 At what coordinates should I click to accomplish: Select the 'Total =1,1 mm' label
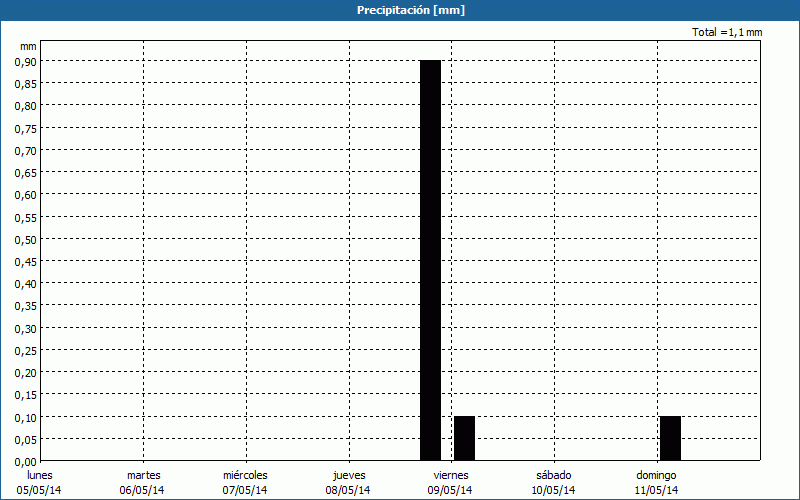click(x=727, y=33)
